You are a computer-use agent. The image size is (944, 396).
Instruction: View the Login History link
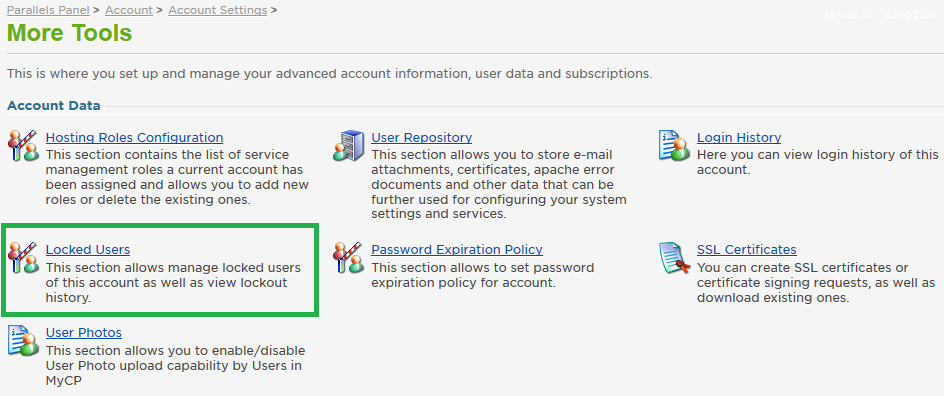coord(739,137)
